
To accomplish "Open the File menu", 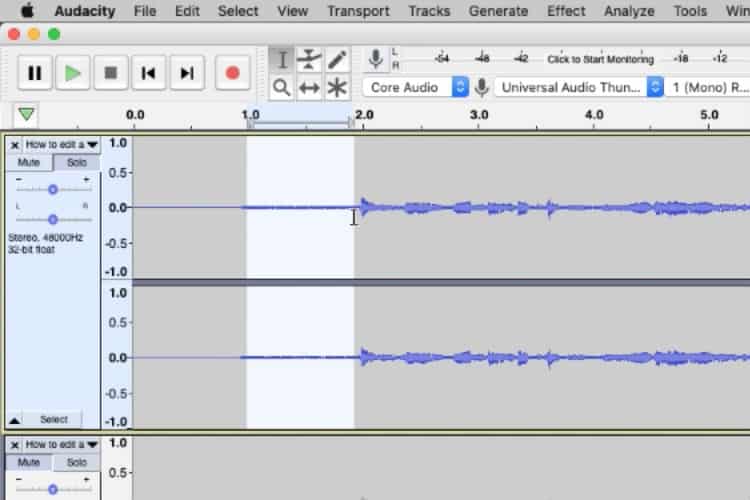I will (145, 11).
